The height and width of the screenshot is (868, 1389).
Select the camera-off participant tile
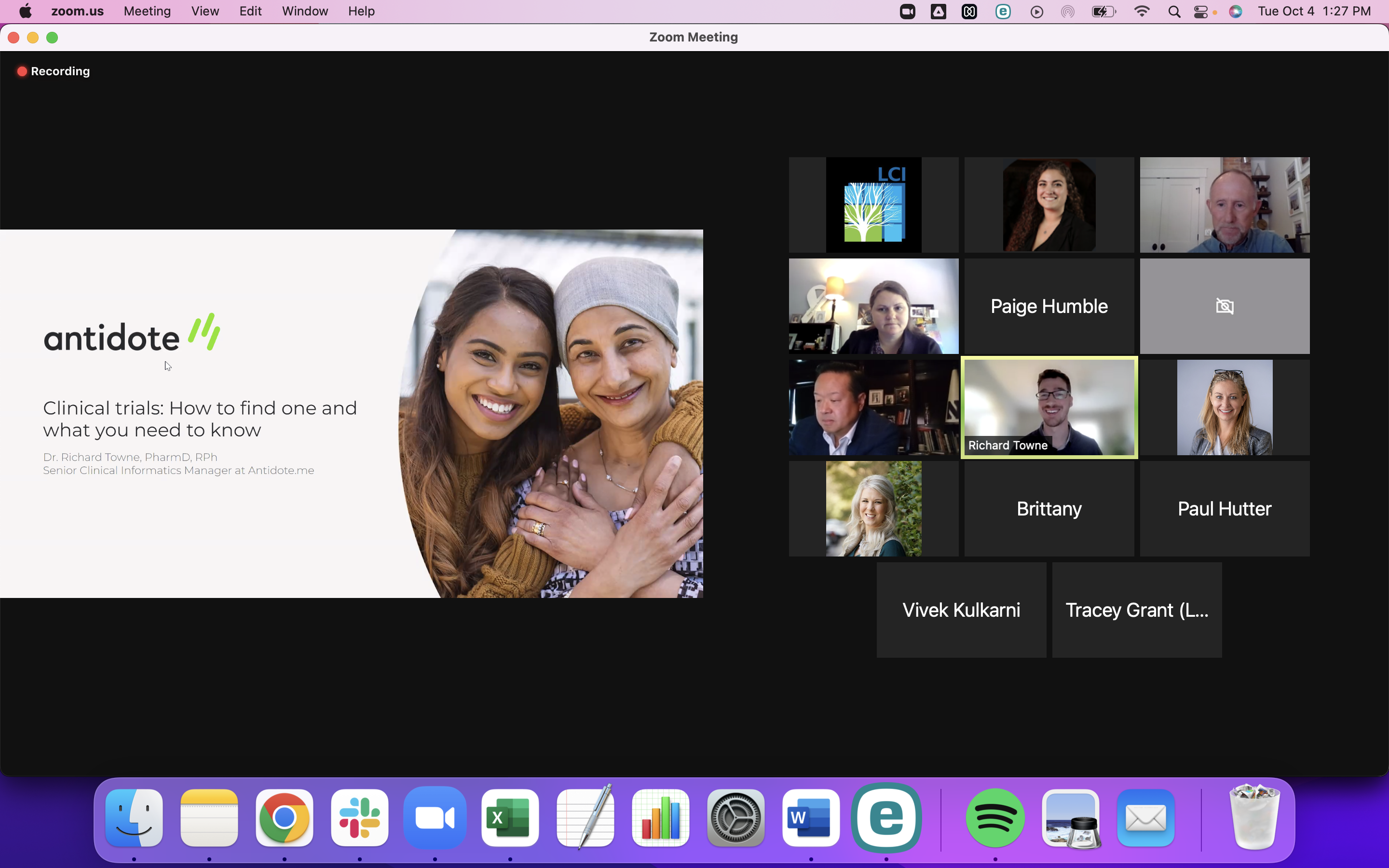[1224, 306]
